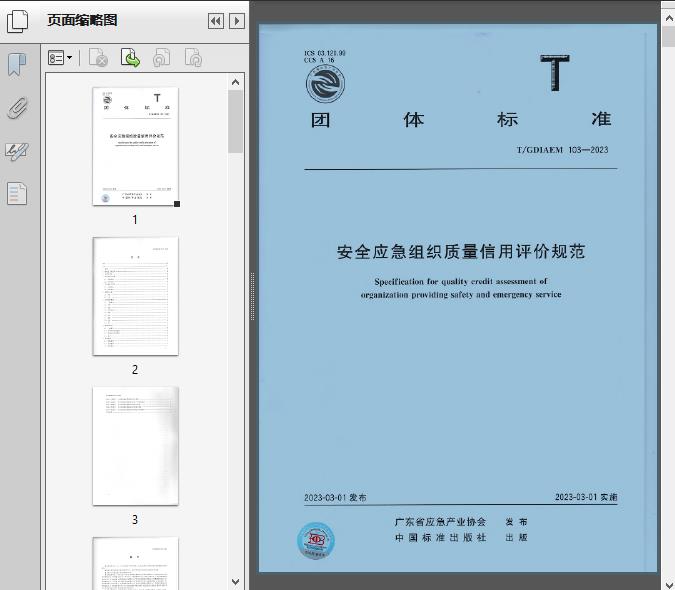Click the large T logo on cover
The height and width of the screenshot is (590, 675).
pyautogui.click(x=555, y=72)
